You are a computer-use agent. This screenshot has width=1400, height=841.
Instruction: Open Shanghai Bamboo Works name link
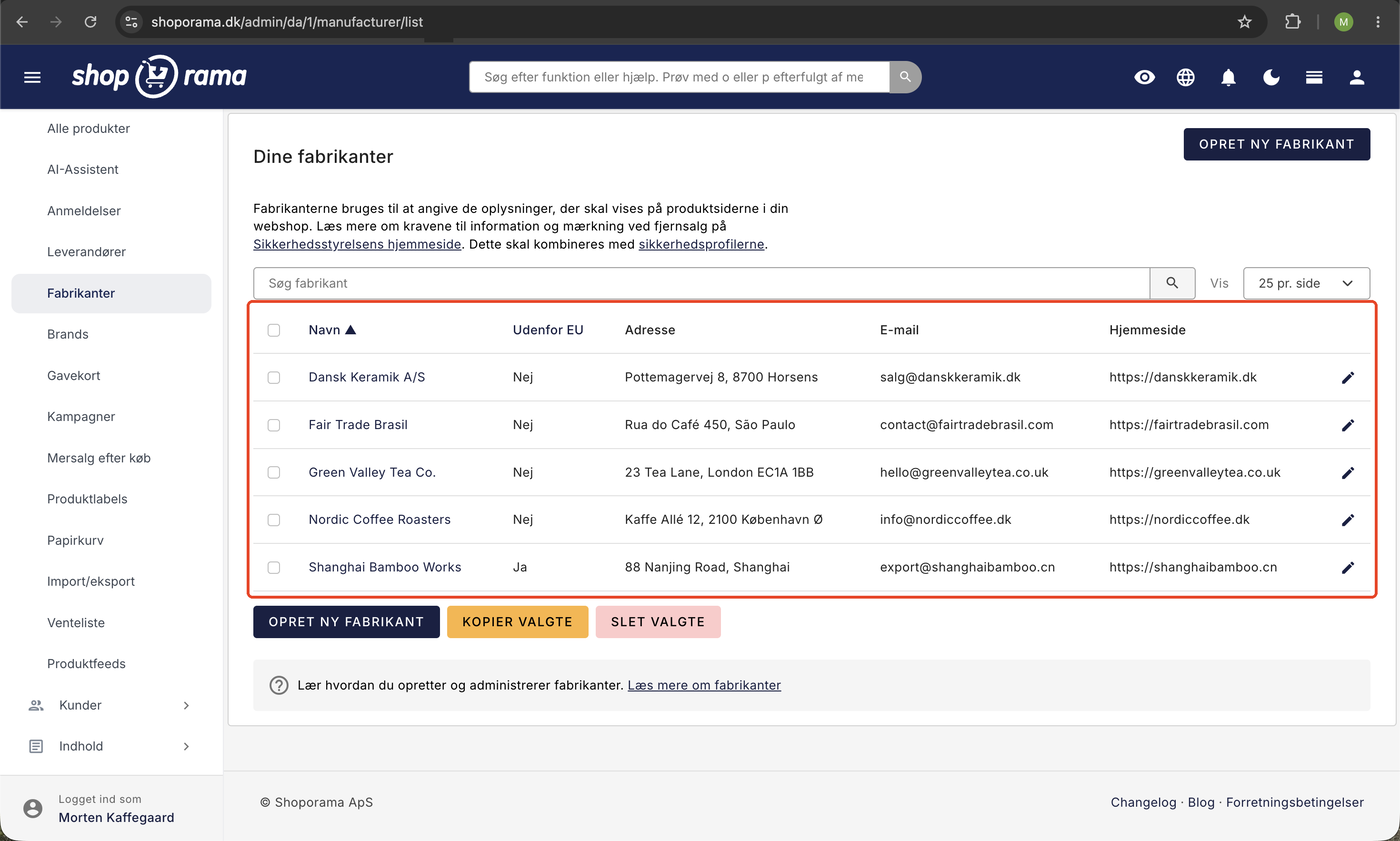[385, 567]
